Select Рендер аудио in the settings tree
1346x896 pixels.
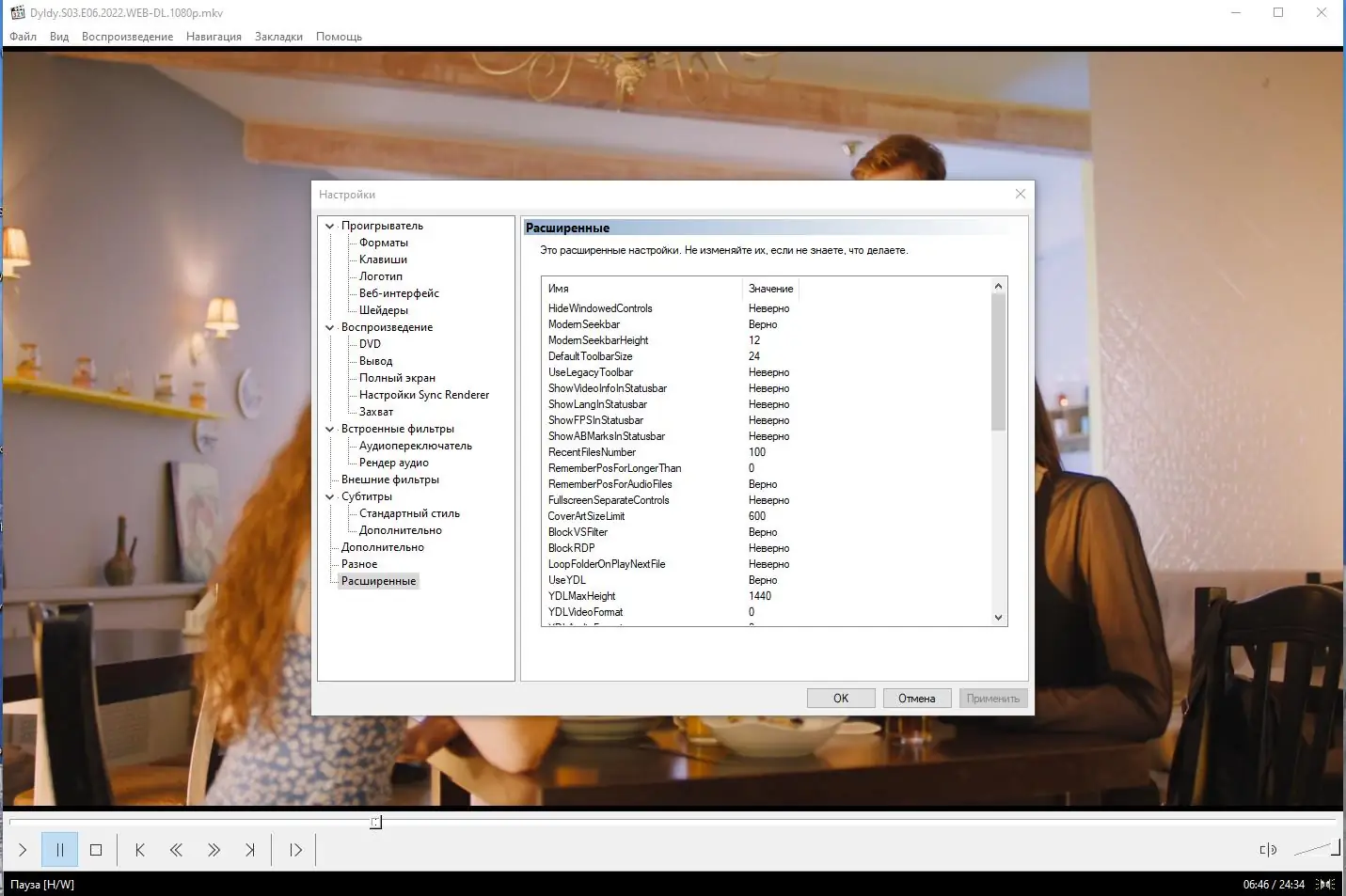pos(393,463)
